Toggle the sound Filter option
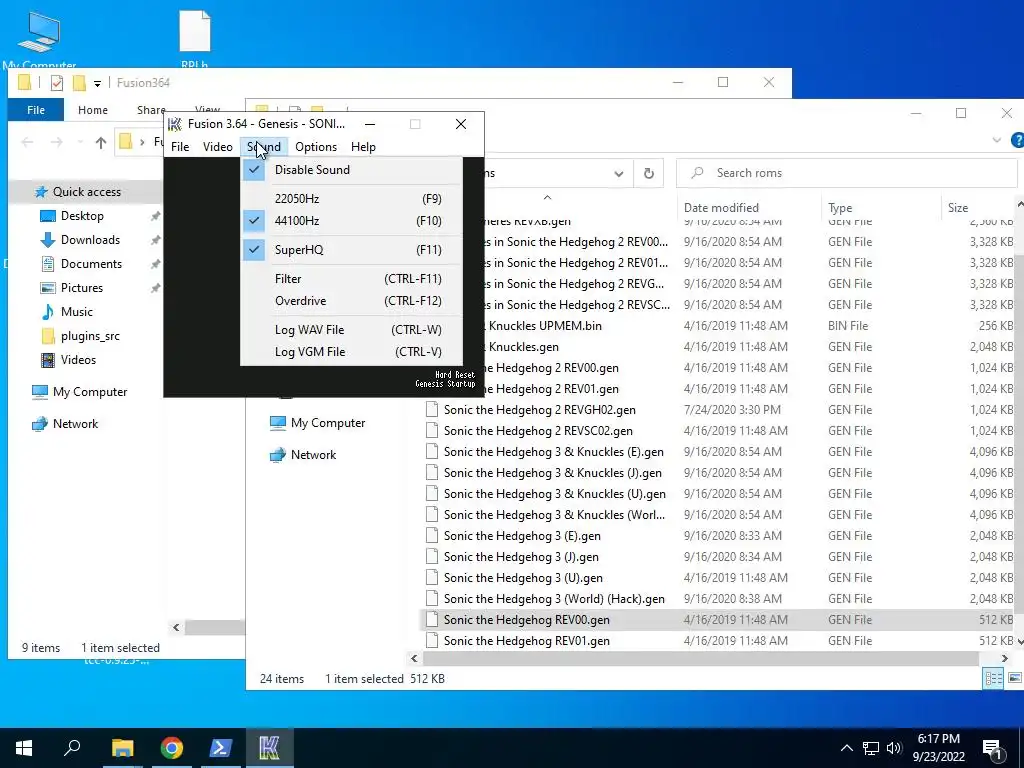 tap(351, 279)
